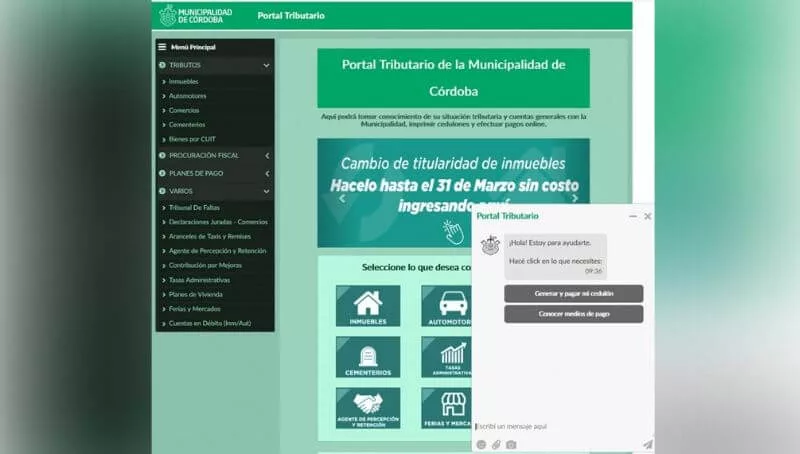Click the camera icon in chat
This screenshot has width=800, height=454.
(511, 444)
